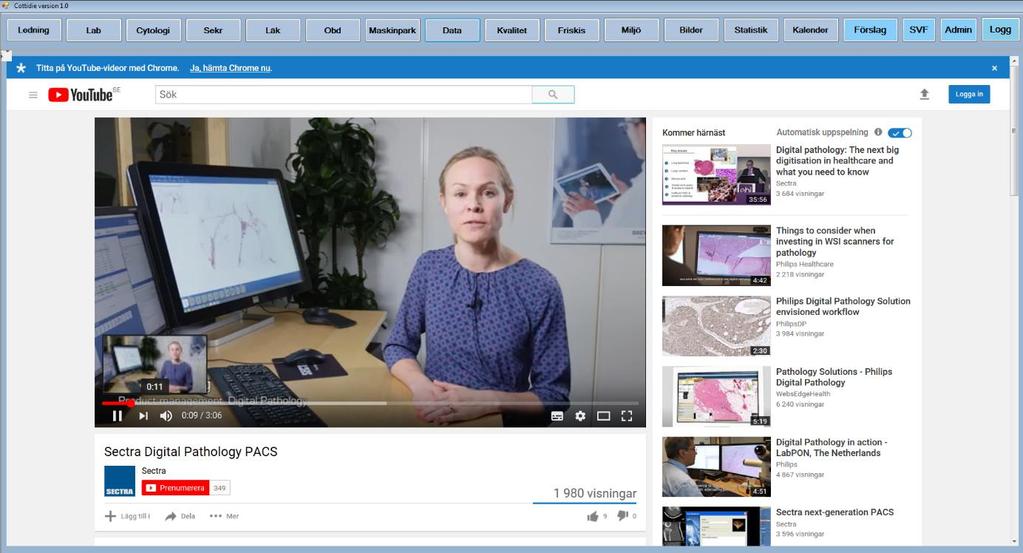Click the video progress bar

click(370, 403)
